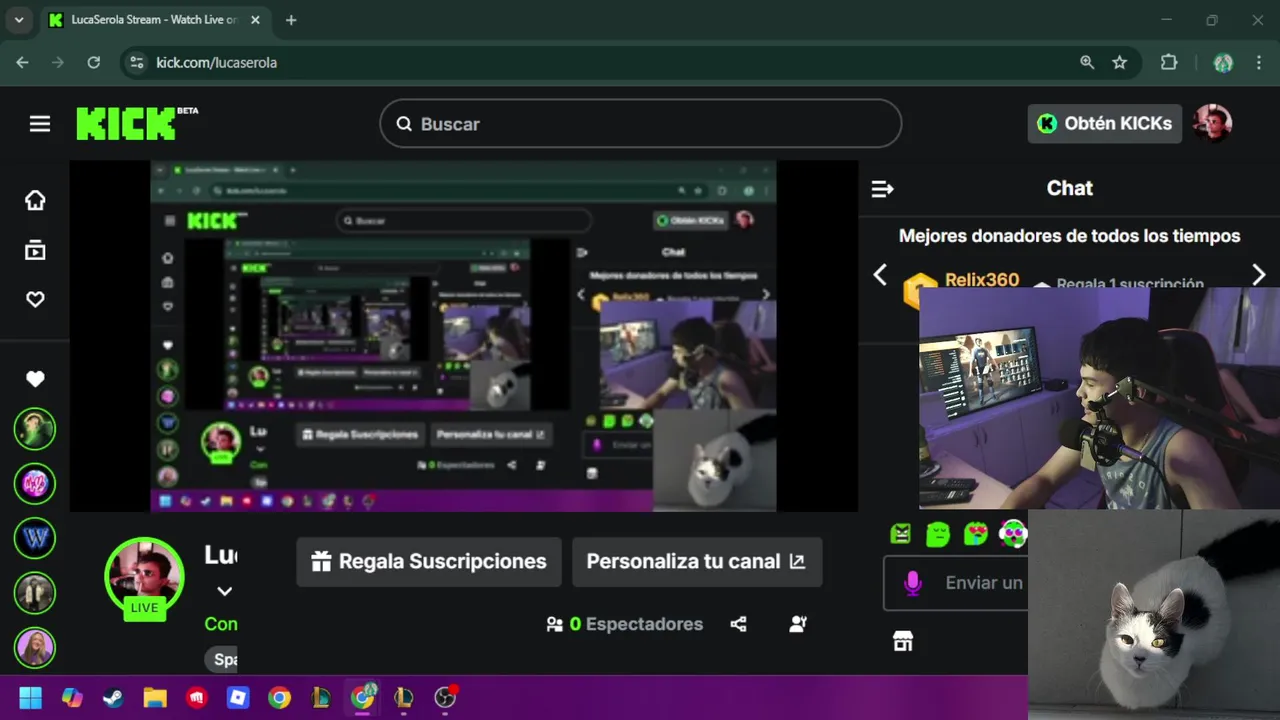Open Copilot from the taskbar

(x=72, y=698)
